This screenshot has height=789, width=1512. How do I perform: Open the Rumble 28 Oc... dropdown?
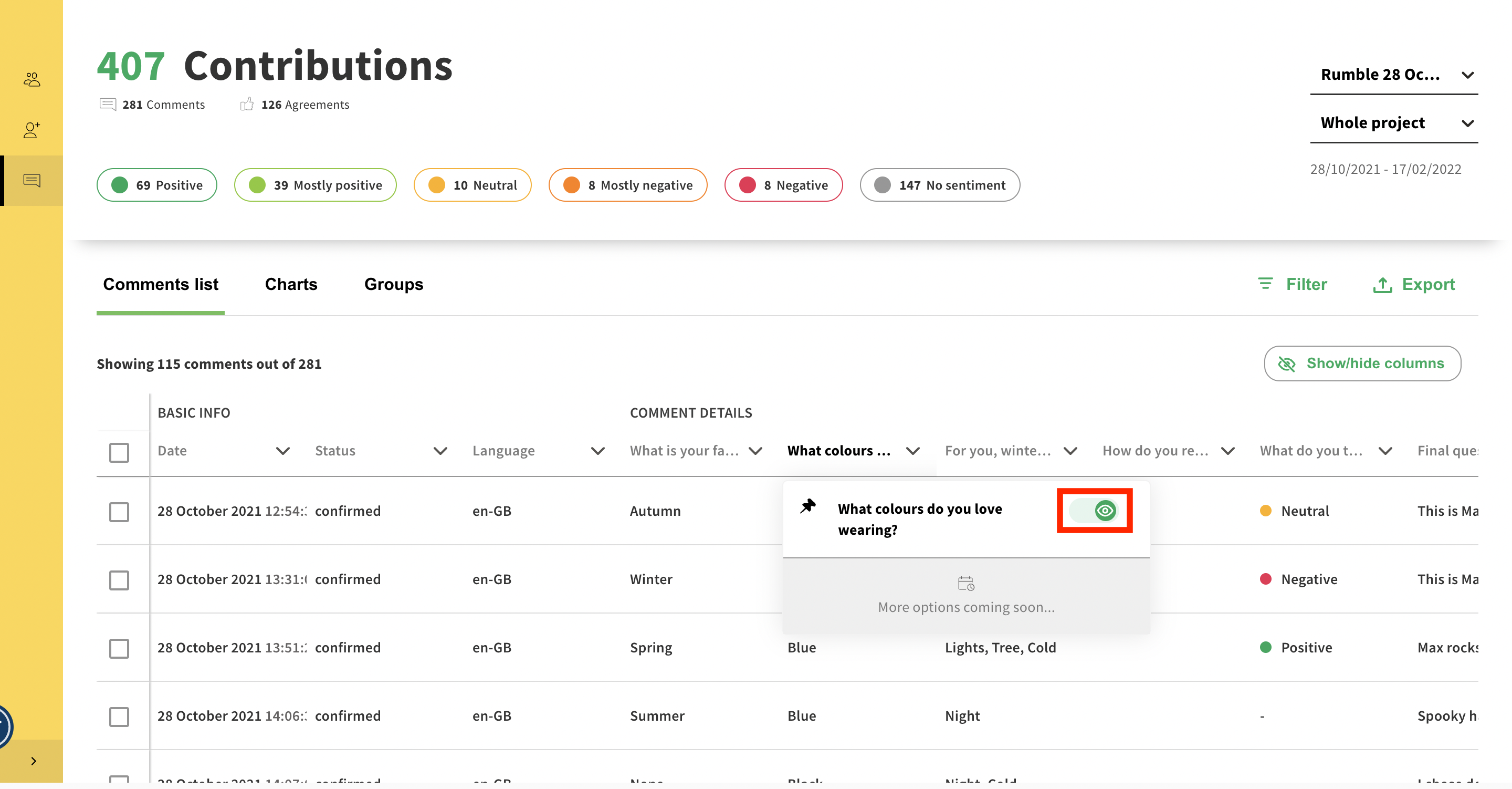coord(1393,75)
